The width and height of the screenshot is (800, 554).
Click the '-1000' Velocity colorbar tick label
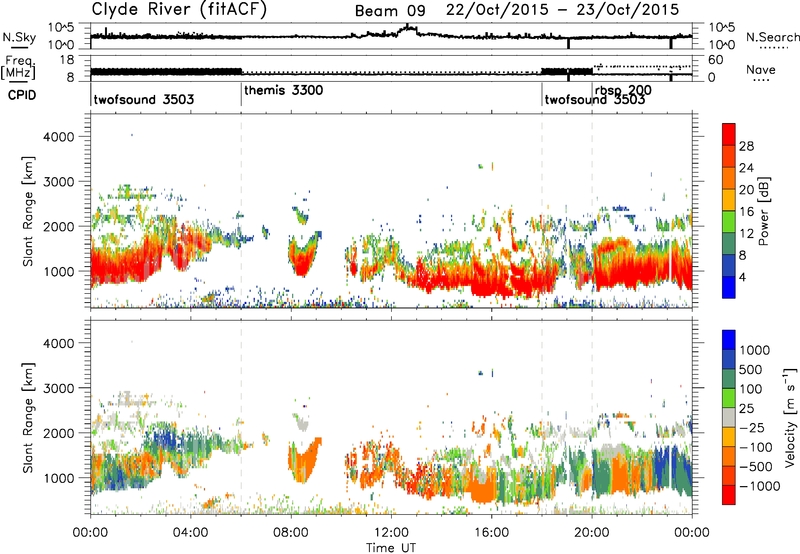click(x=760, y=486)
